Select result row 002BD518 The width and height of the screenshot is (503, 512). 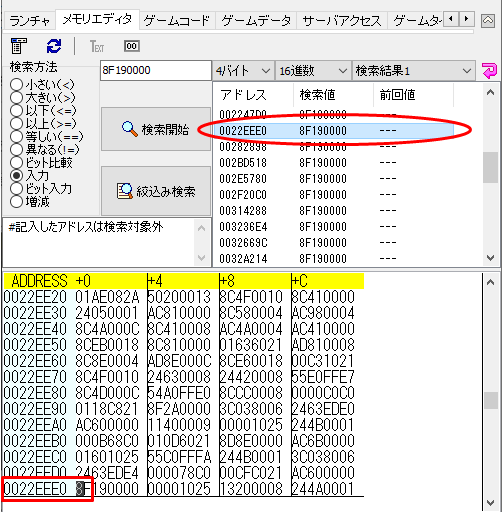(333, 163)
